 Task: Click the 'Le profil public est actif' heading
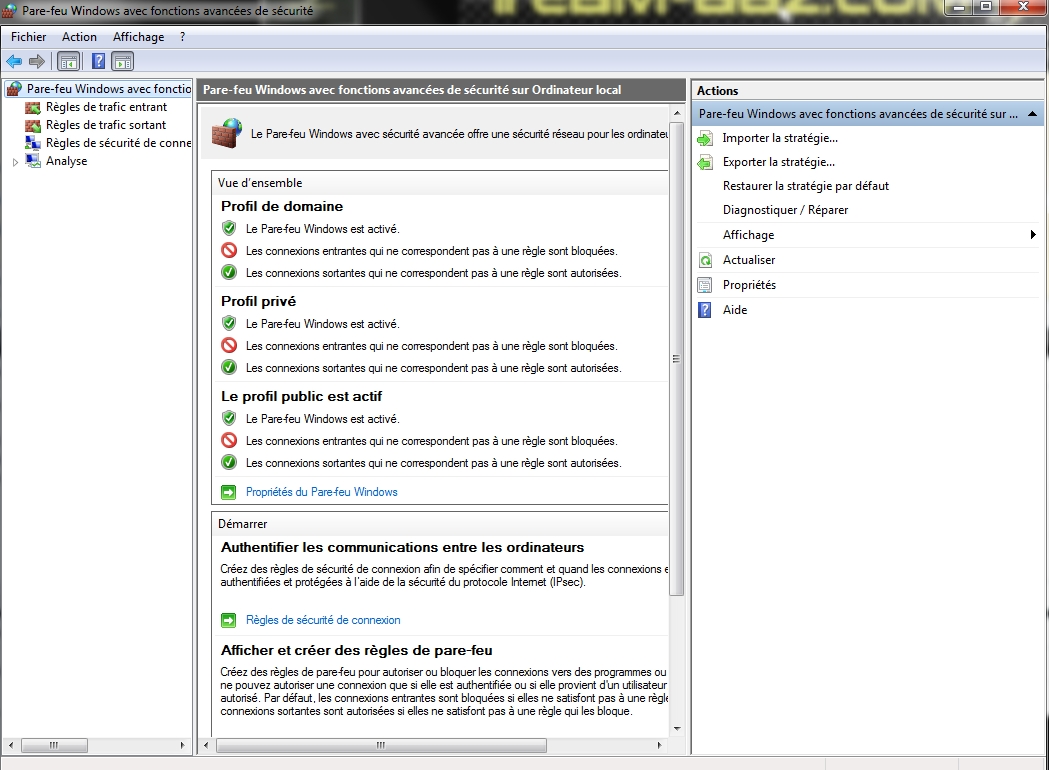point(301,397)
